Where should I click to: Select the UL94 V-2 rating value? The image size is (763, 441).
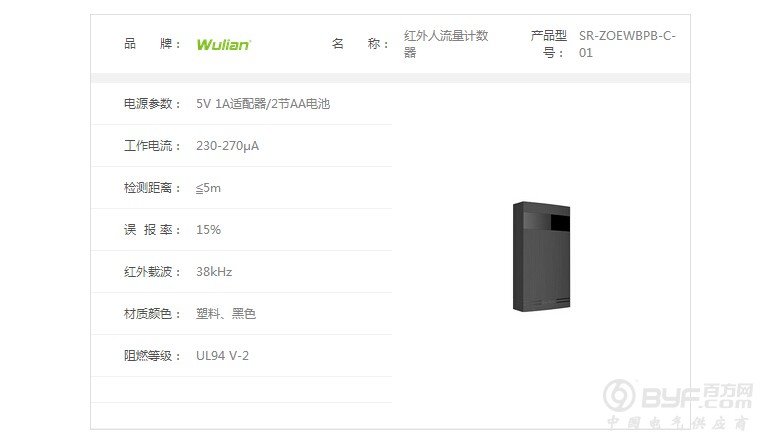point(222,355)
